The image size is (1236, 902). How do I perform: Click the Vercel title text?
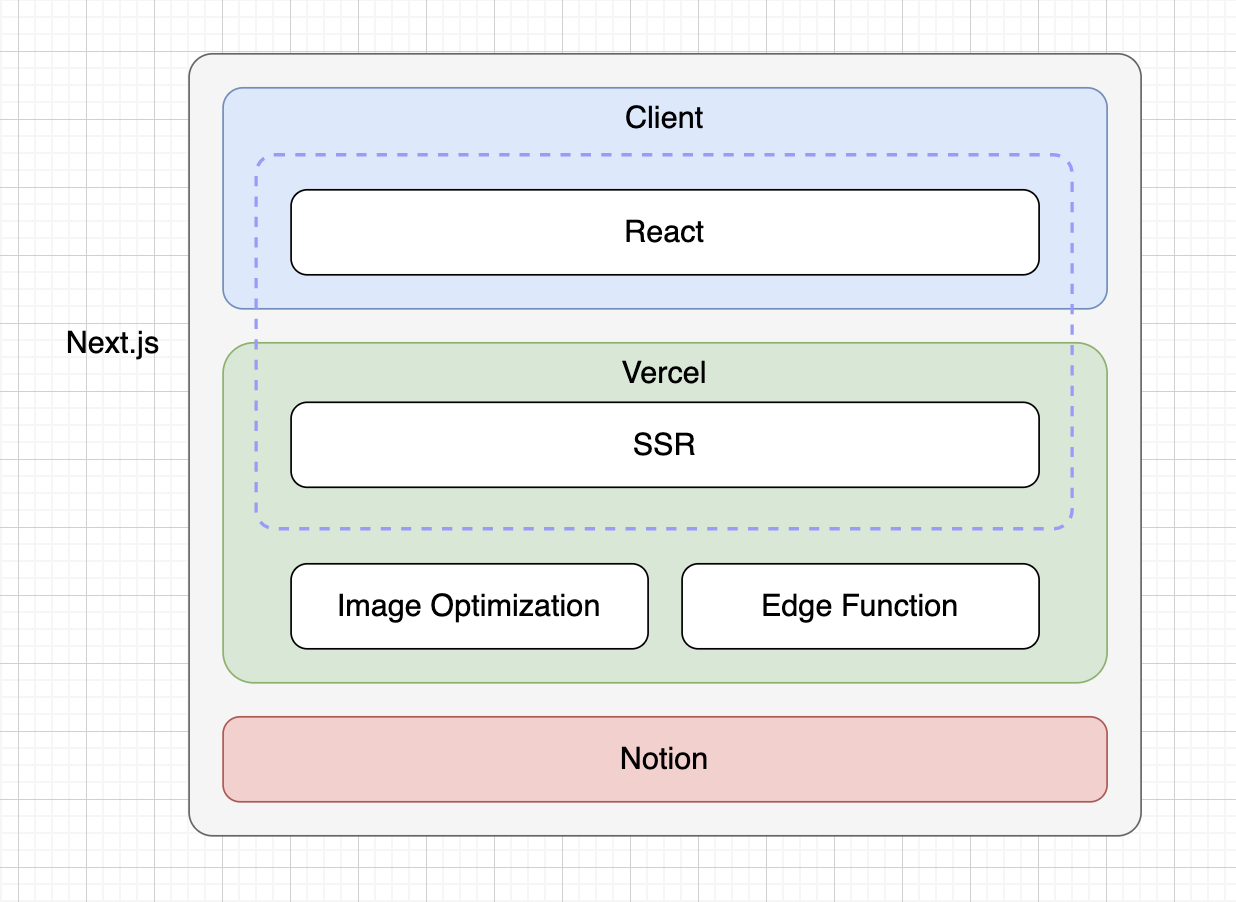tap(664, 373)
